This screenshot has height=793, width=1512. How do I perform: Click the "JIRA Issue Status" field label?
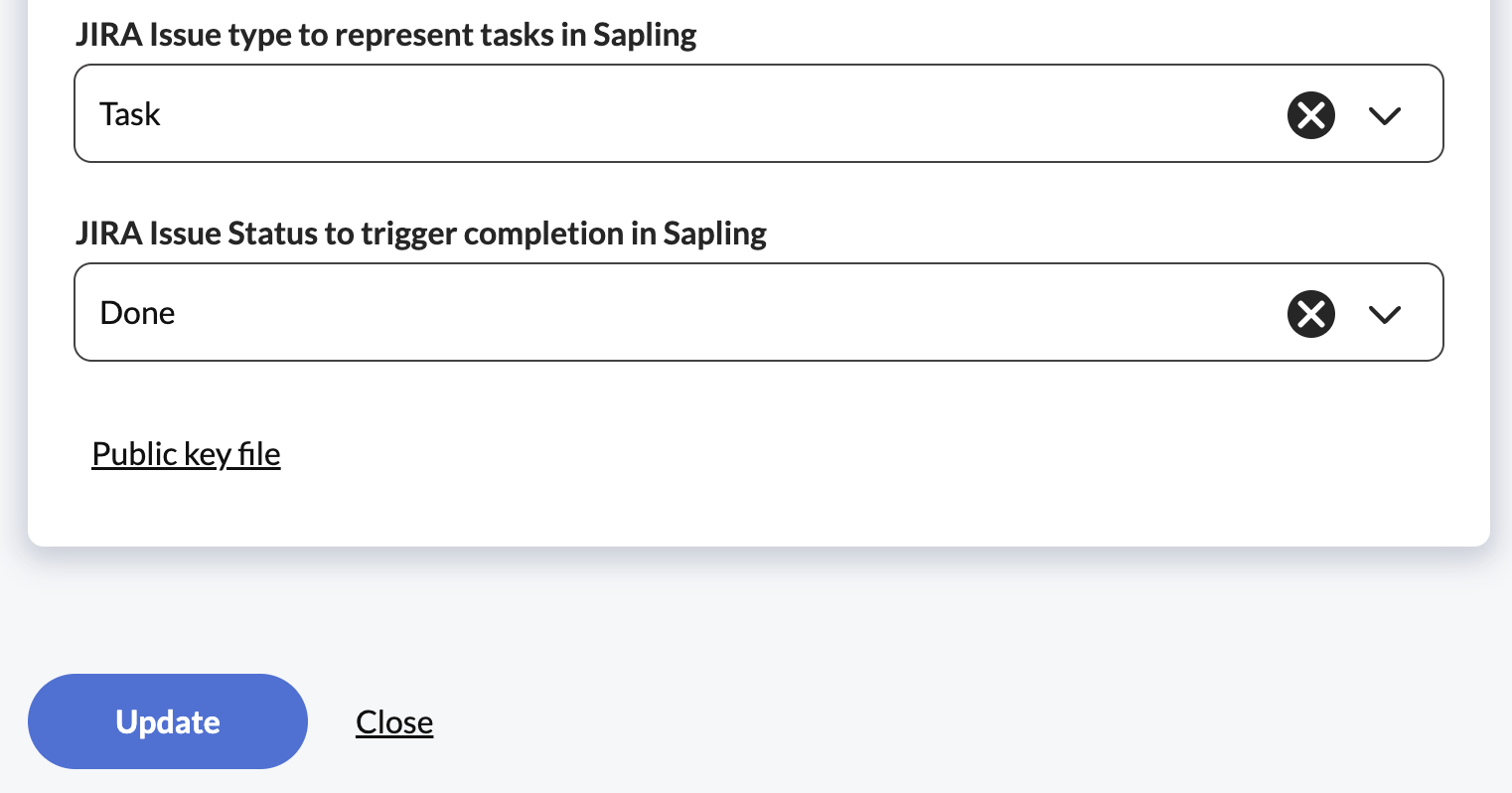(x=421, y=234)
